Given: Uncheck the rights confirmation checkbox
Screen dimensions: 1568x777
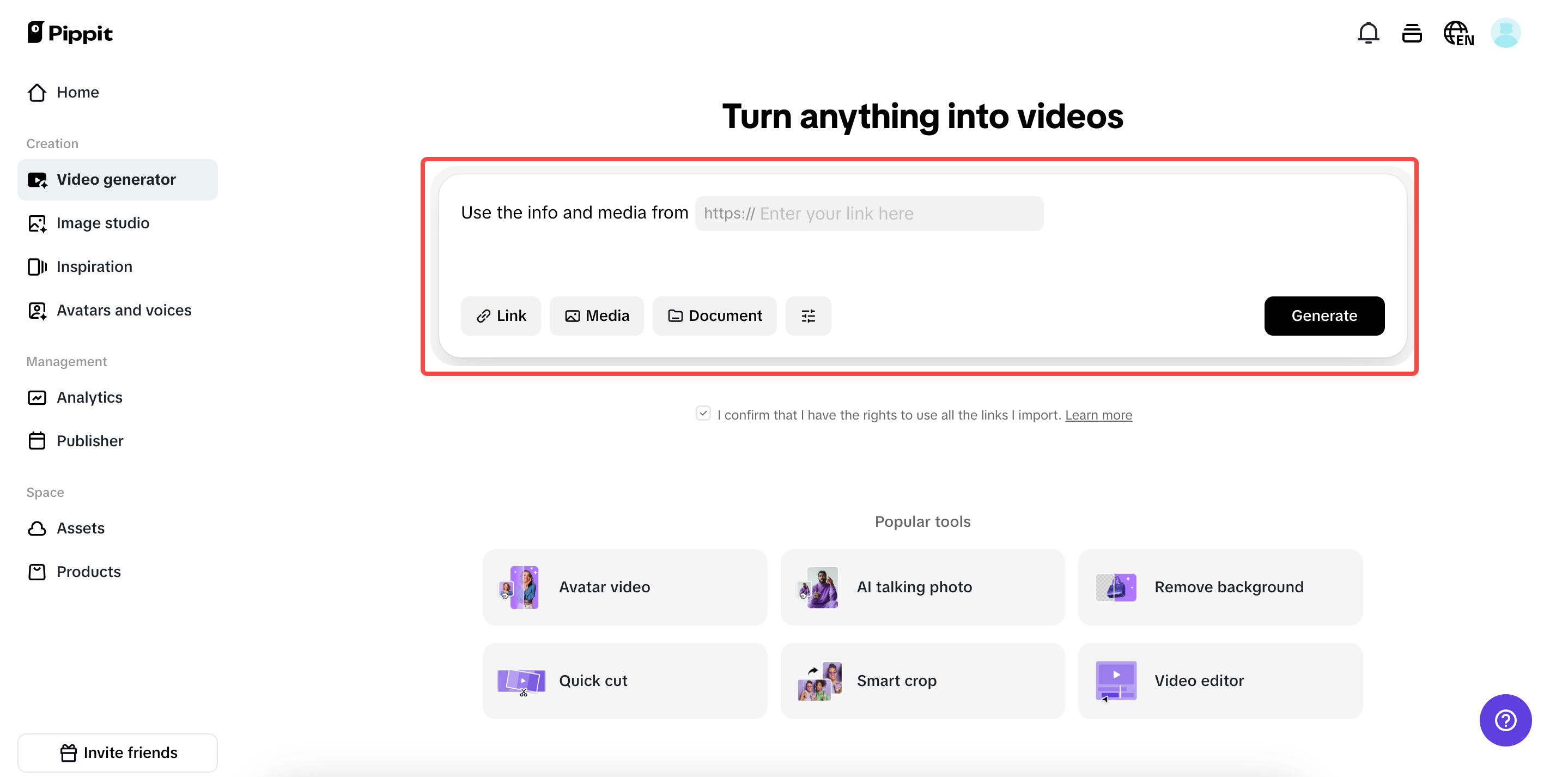Looking at the screenshot, I should point(703,413).
